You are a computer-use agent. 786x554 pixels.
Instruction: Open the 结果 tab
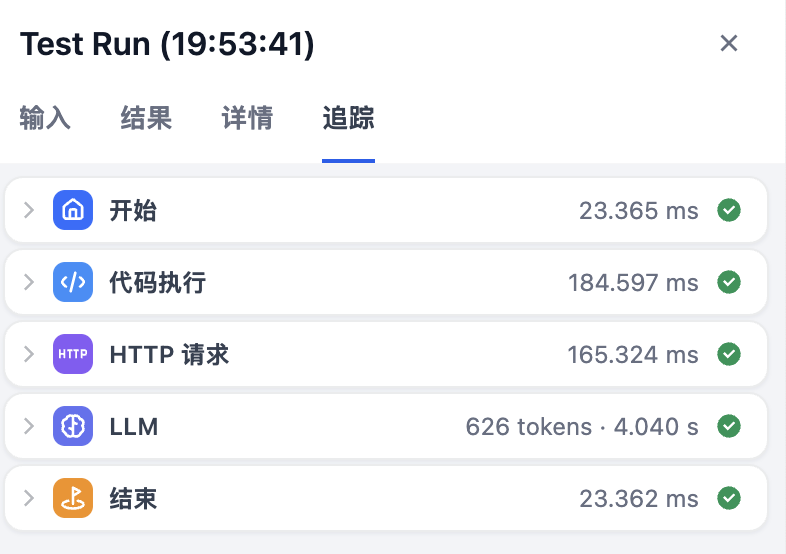(x=146, y=118)
